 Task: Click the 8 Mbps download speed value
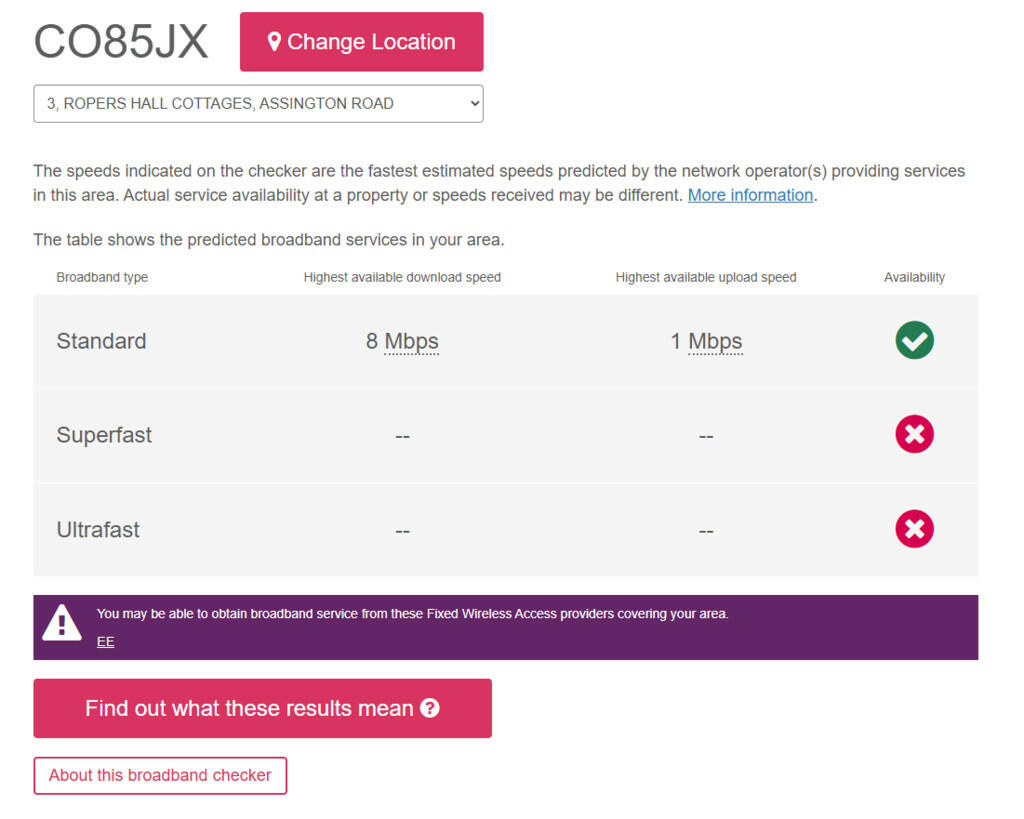point(402,341)
